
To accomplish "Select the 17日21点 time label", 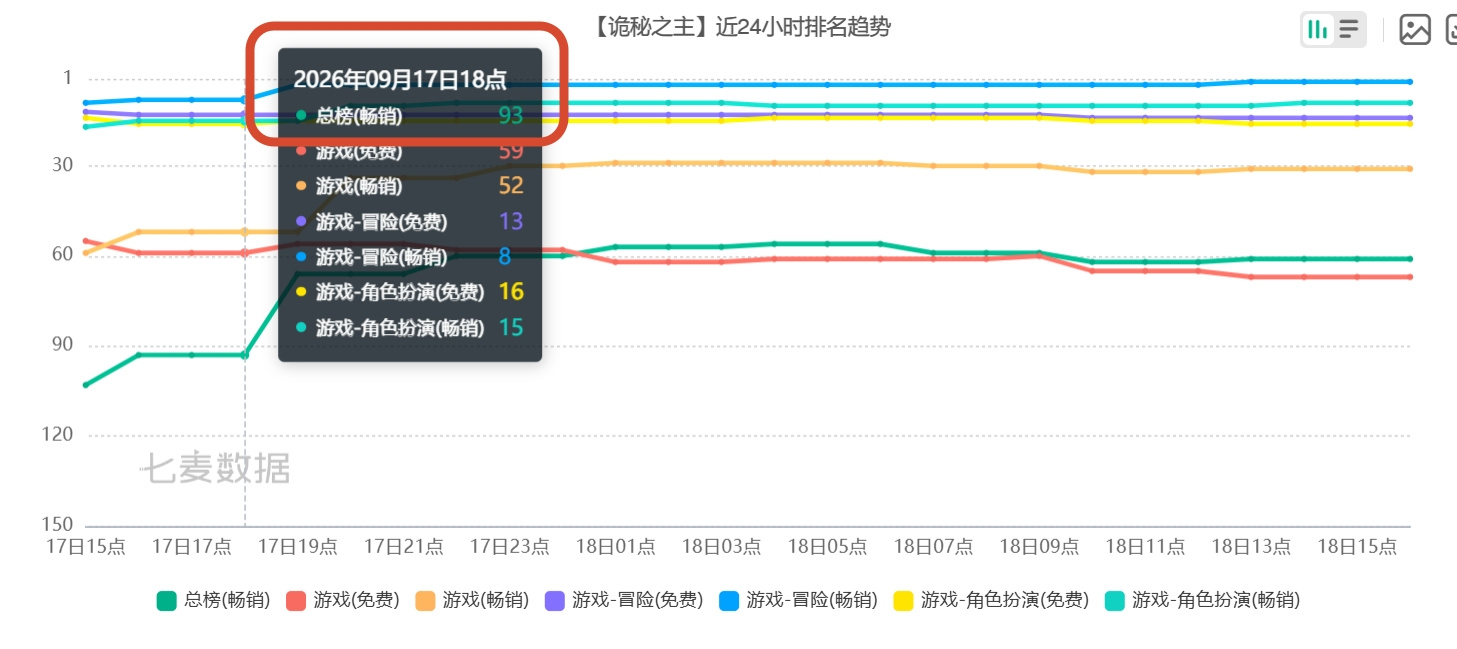I will [404, 547].
